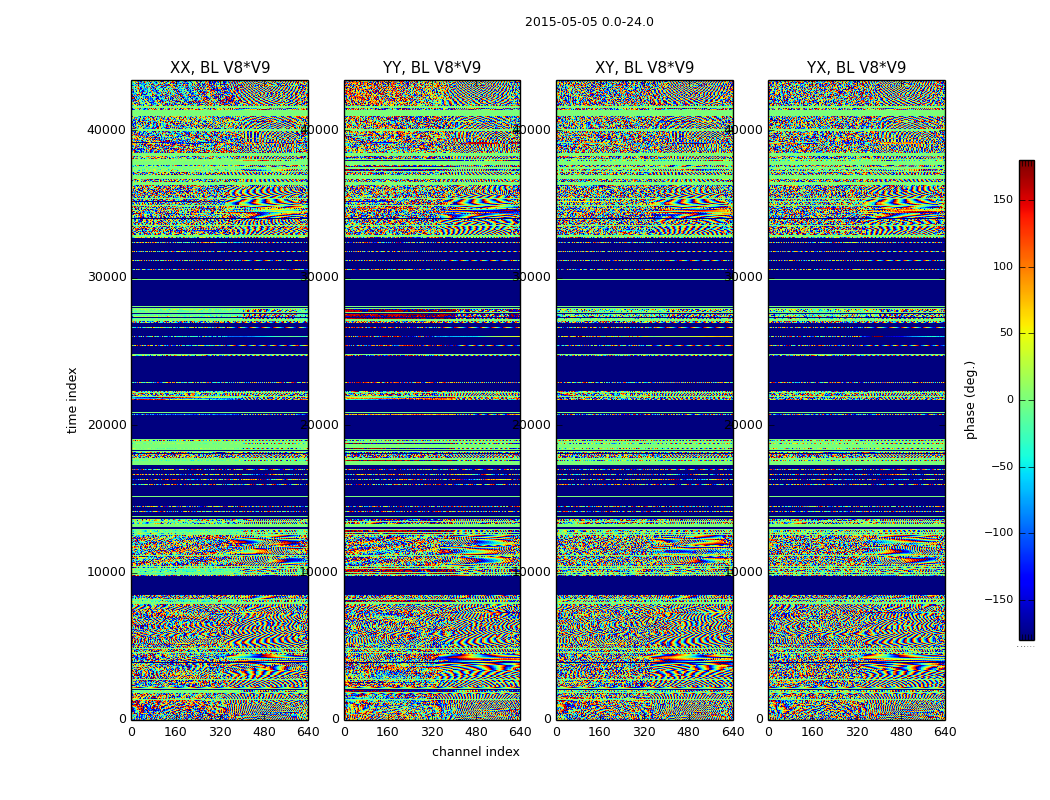
Task: Click the 20000 tick on XX plot's y-axis
Action: tap(106, 424)
